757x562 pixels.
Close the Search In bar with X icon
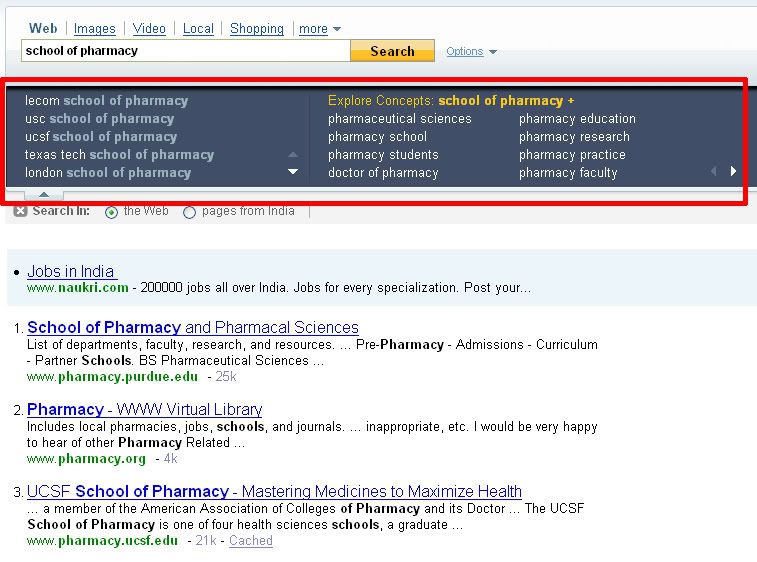tap(20, 211)
